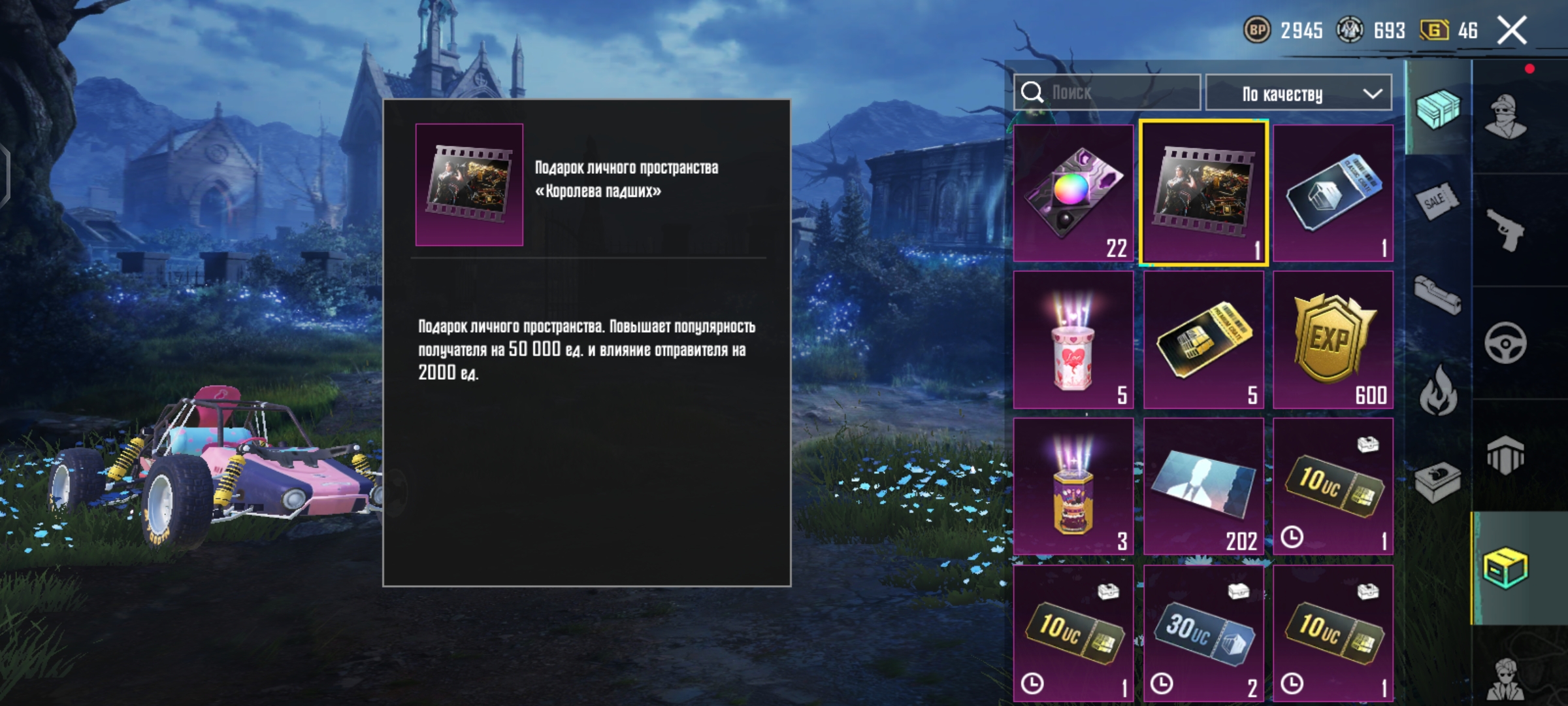Select the steering wheel vehicles category
The width and height of the screenshot is (1568, 706).
pyautogui.click(x=1505, y=343)
